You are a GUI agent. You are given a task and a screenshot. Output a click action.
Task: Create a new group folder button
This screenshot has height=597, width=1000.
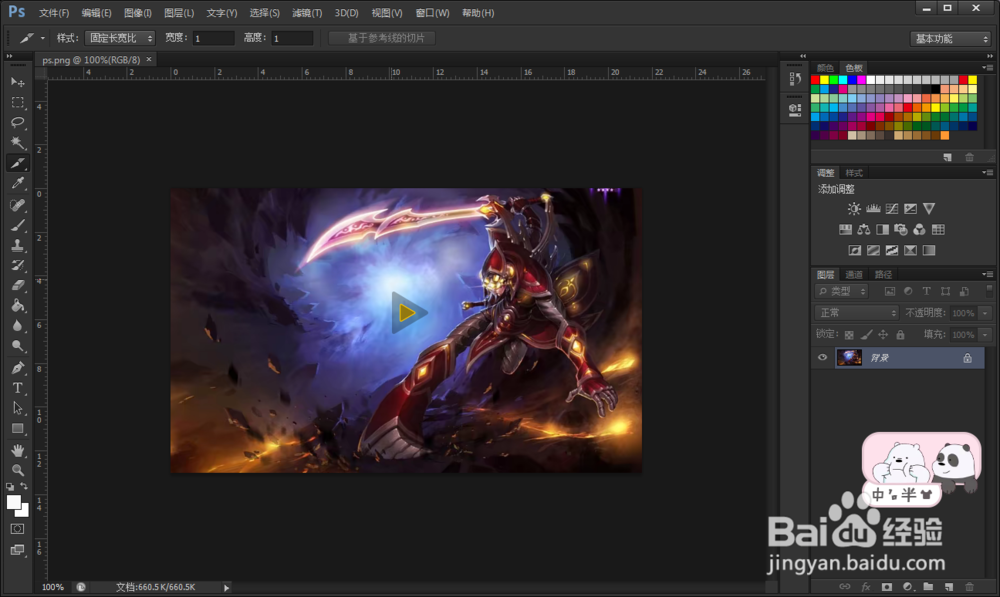pyautogui.click(x=928, y=587)
